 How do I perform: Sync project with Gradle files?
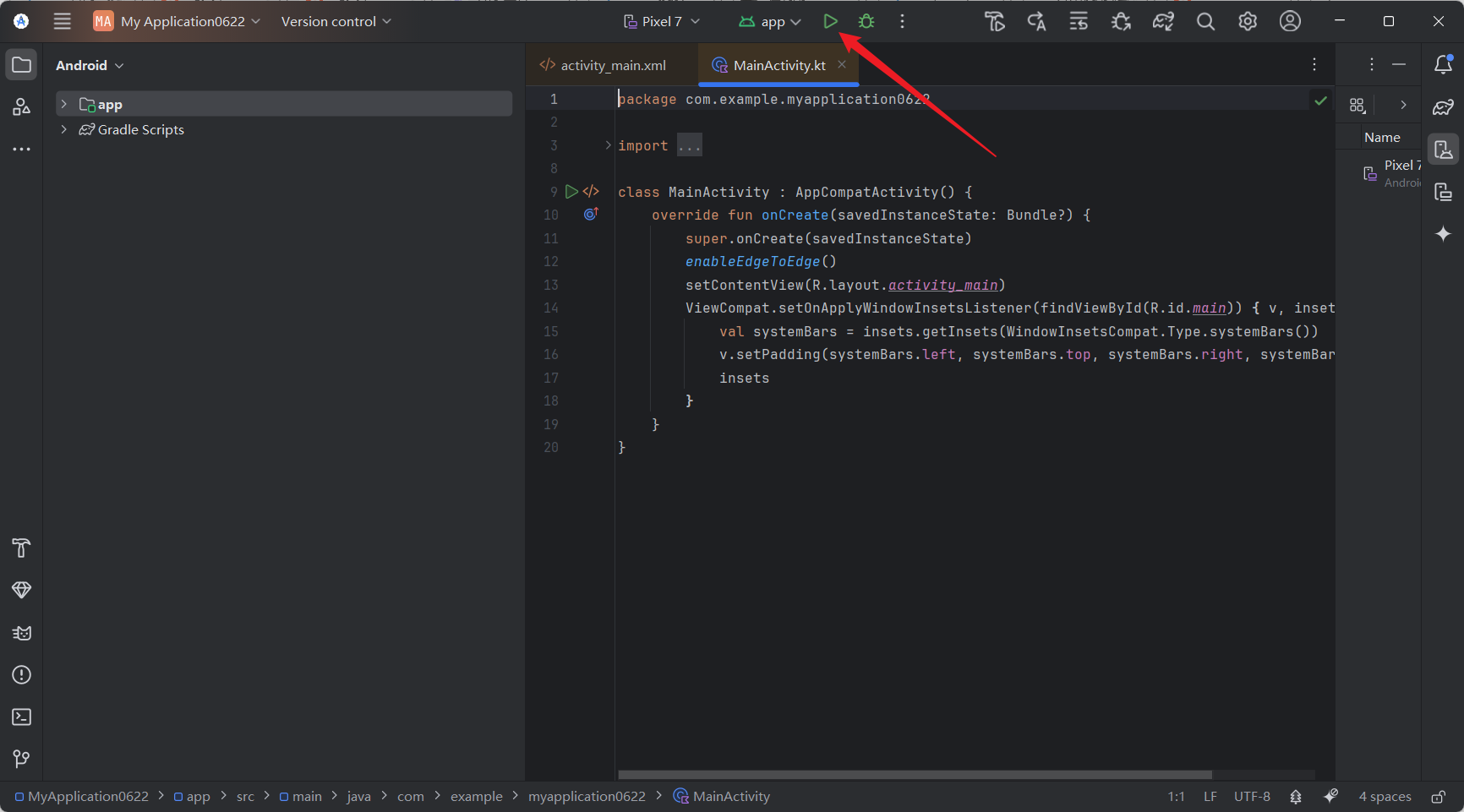coord(1163,21)
